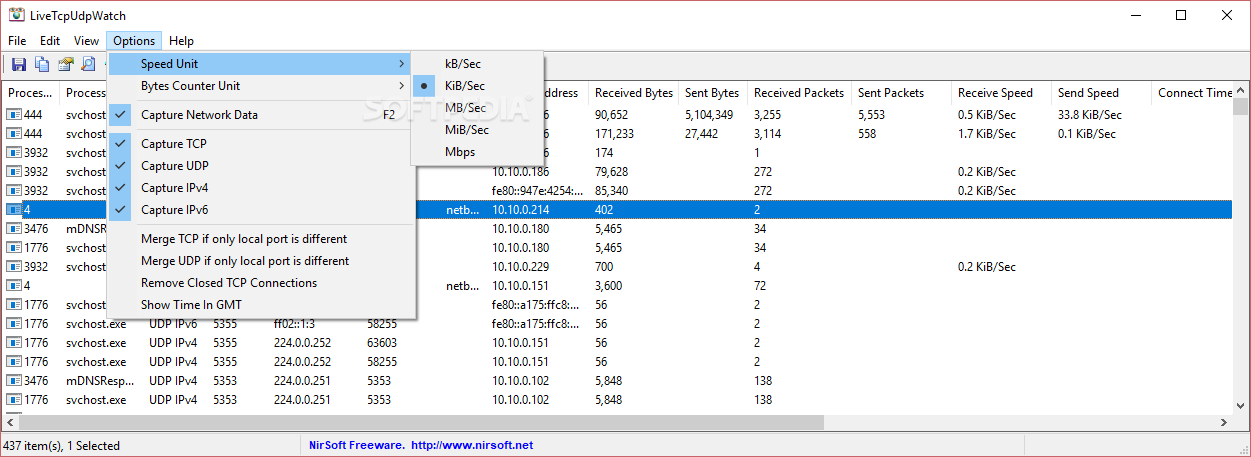Enable Merge TCP if only local port is different
1251x457 pixels.
pyautogui.click(x=261, y=239)
